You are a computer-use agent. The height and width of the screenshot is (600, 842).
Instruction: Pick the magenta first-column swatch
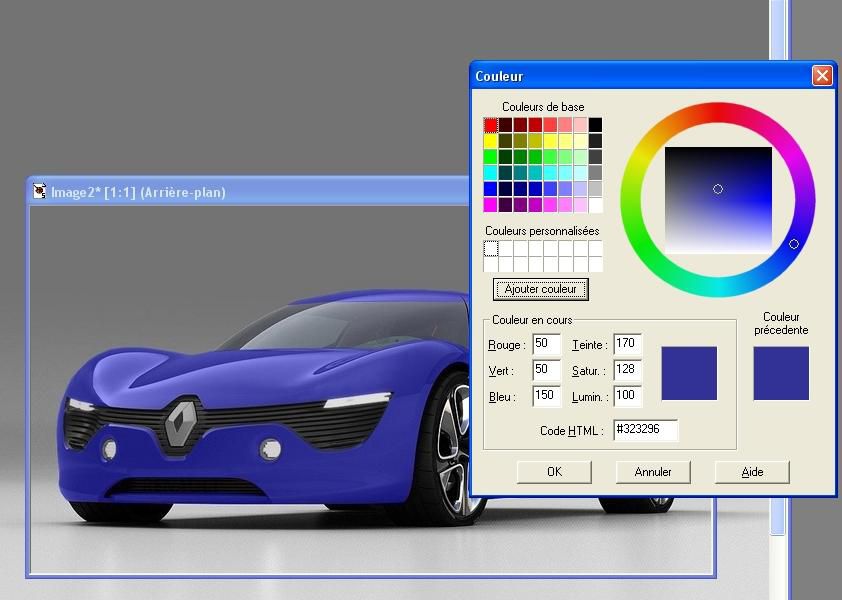[x=491, y=205]
